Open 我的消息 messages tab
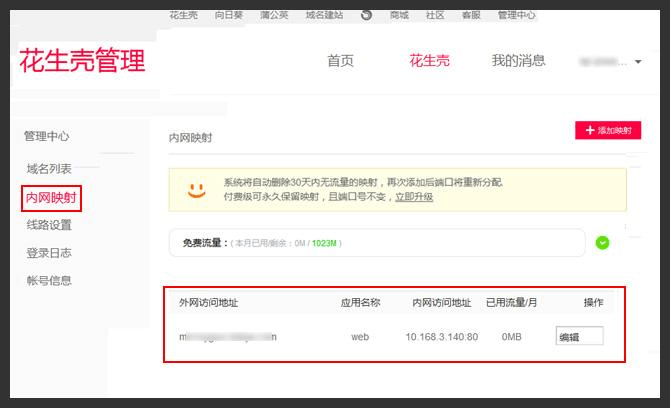This screenshot has height=408, width=670. coord(518,61)
